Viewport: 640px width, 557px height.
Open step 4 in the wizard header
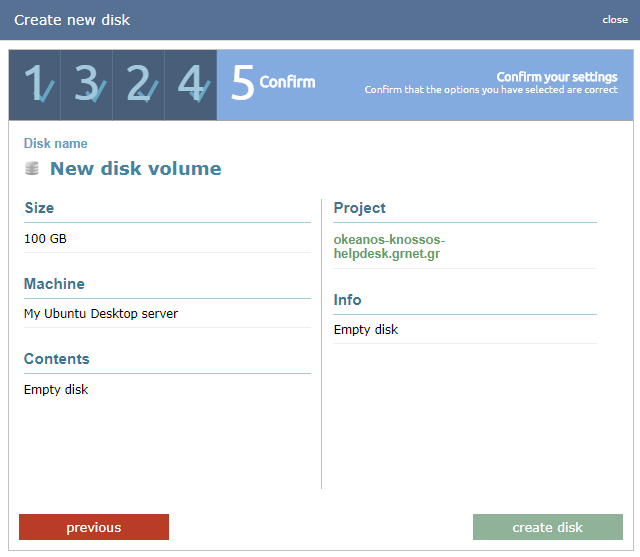tap(191, 84)
